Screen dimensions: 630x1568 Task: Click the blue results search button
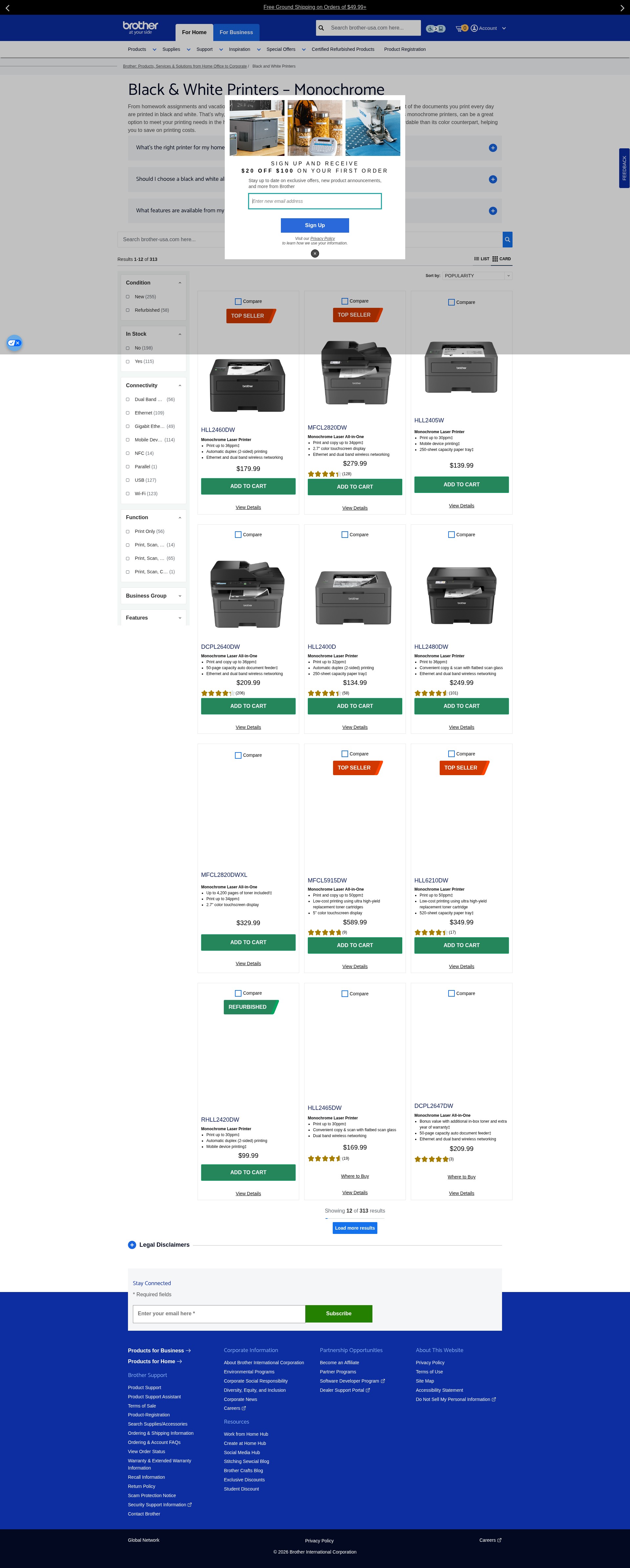(507, 239)
